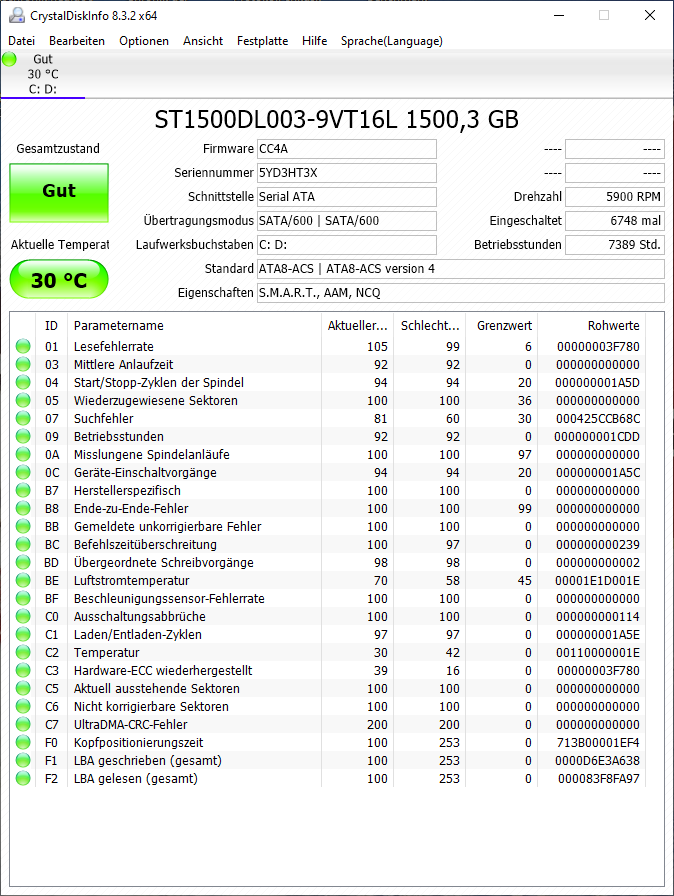Click the 30 °C temperature button

pos(59,279)
